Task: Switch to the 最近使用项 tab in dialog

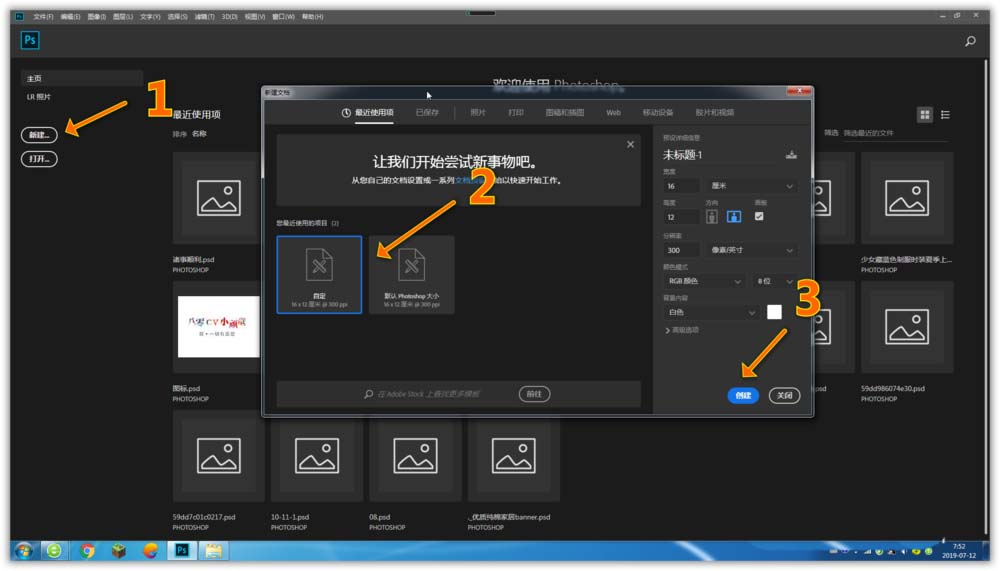Action: click(368, 113)
